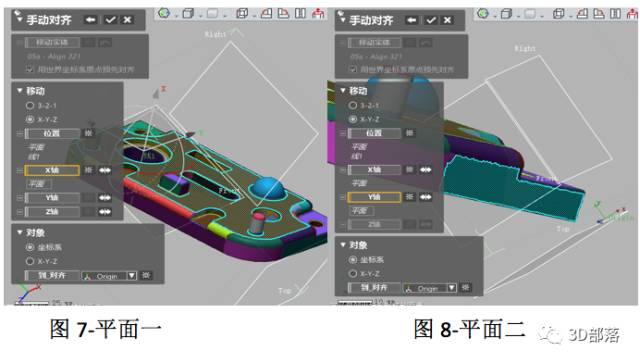Image resolution: width=640 pixels, height=363 pixels.
Task: Click the highlighted Y轴 field in Figure 8
Action: [374, 197]
